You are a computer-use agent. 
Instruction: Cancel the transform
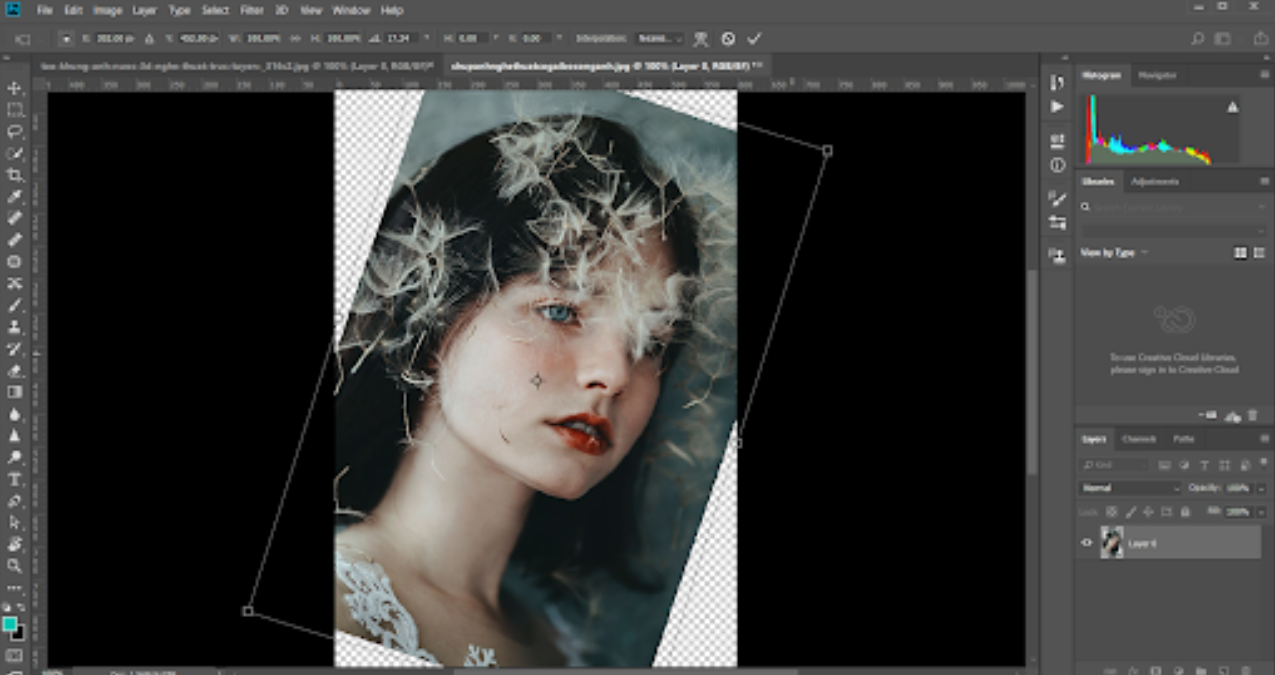(x=727, y=38)
